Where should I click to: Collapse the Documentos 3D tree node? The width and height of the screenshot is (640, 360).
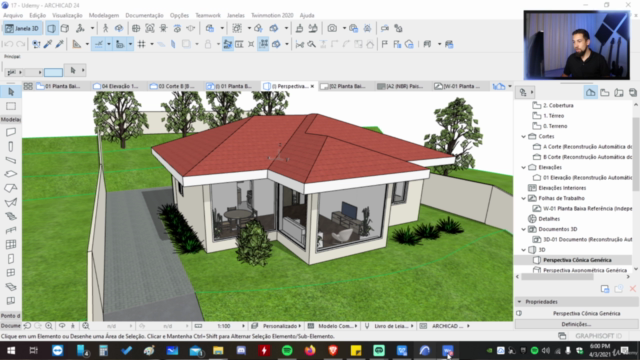523,229
